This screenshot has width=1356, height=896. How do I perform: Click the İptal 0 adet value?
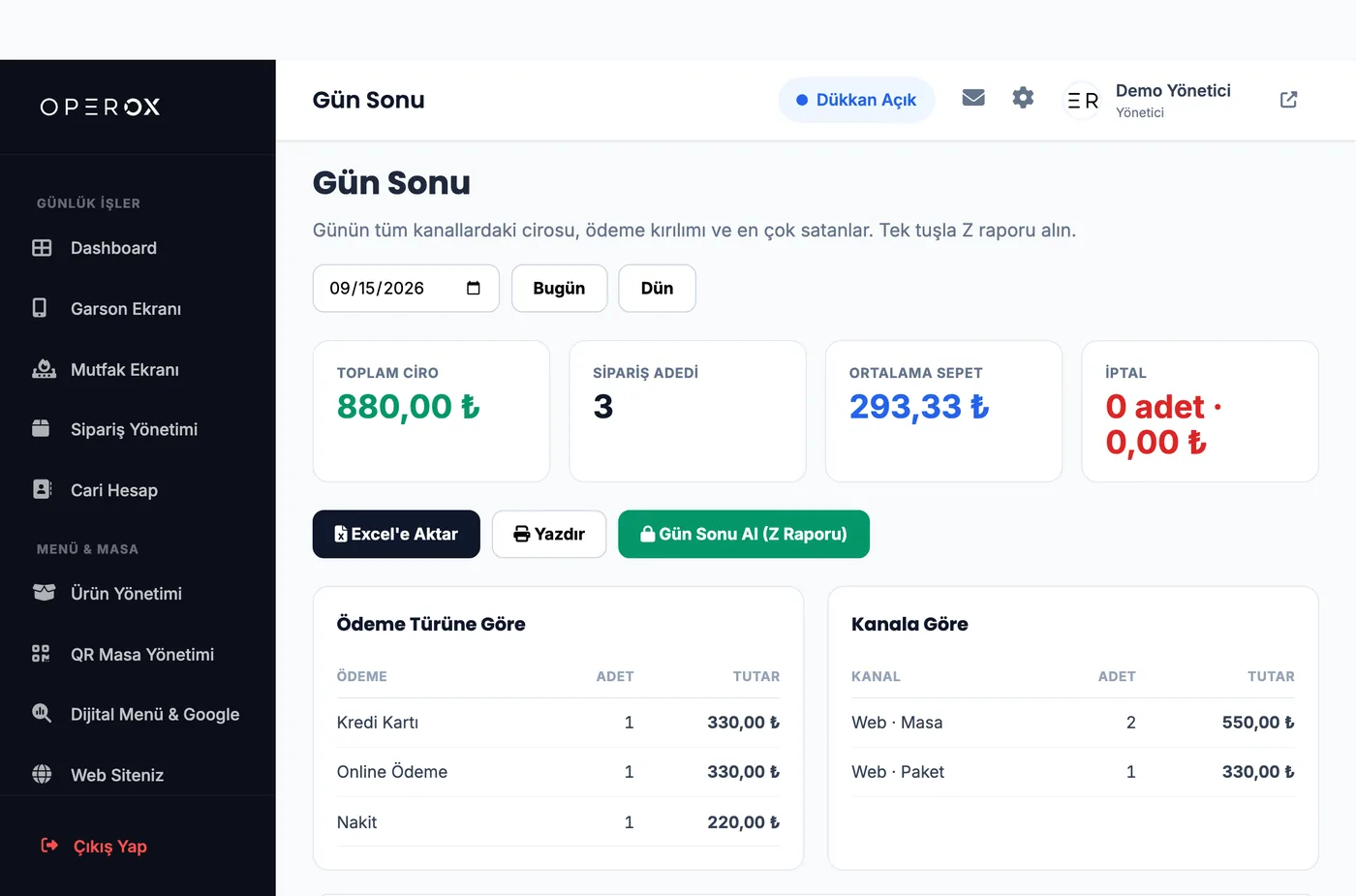[x=1163, y=424]
